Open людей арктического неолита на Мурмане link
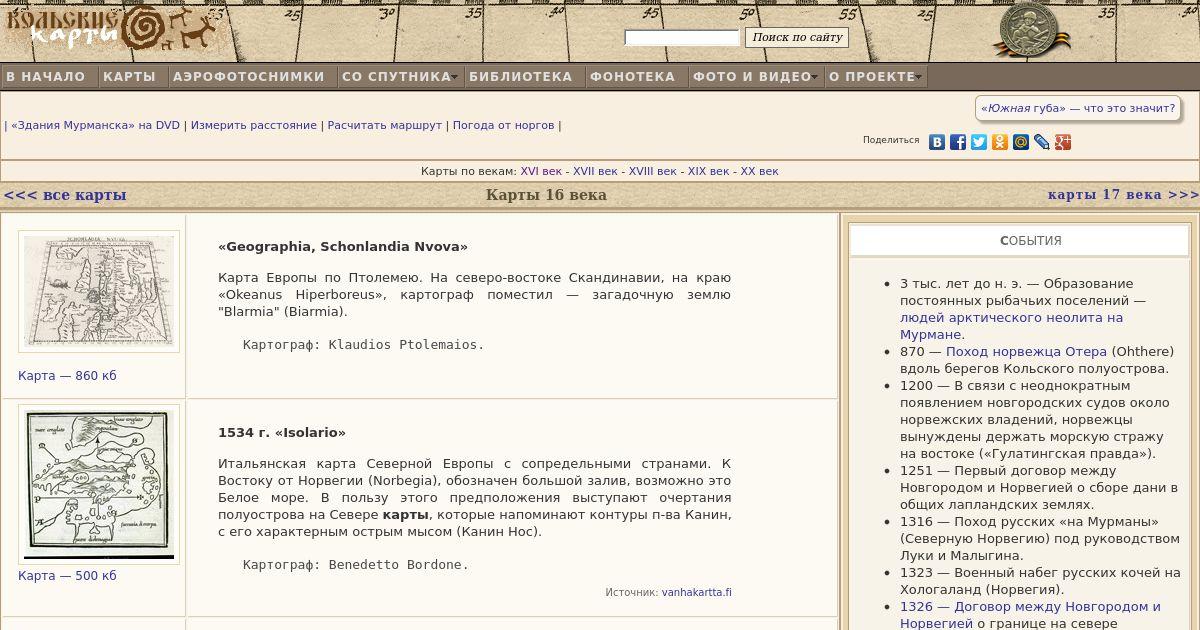The image size is (1200, 630). coord(1011,326)
